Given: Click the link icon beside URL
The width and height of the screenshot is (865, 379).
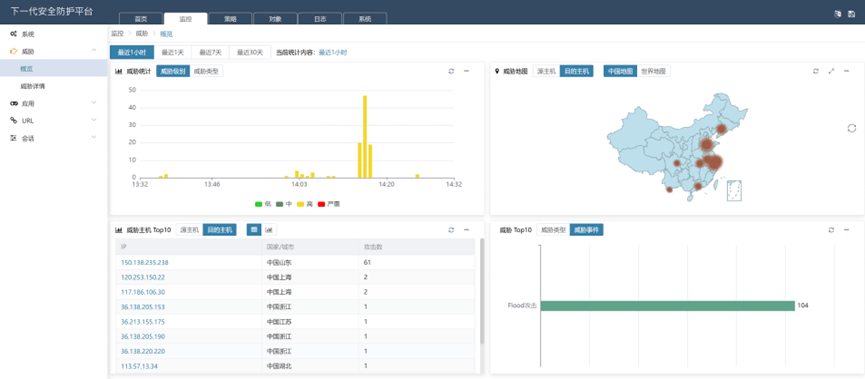Looking at the screenshot, I should point(14,120).
